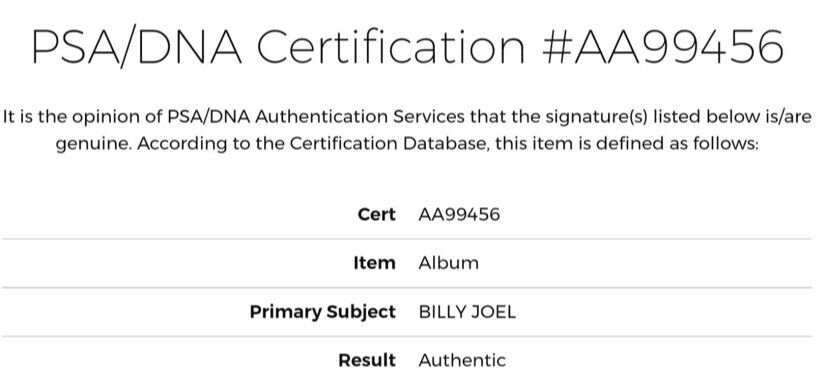
Task: Click the divider line below Primary Subject row
Action: (407, 336)
